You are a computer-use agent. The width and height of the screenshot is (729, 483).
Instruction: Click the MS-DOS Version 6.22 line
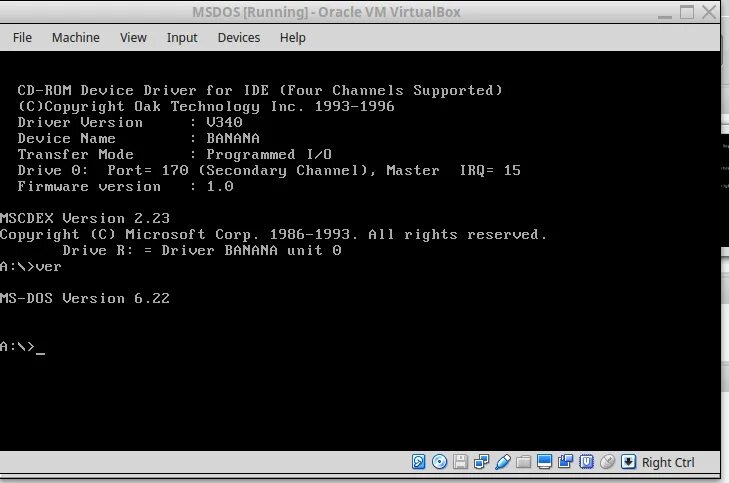85,298
